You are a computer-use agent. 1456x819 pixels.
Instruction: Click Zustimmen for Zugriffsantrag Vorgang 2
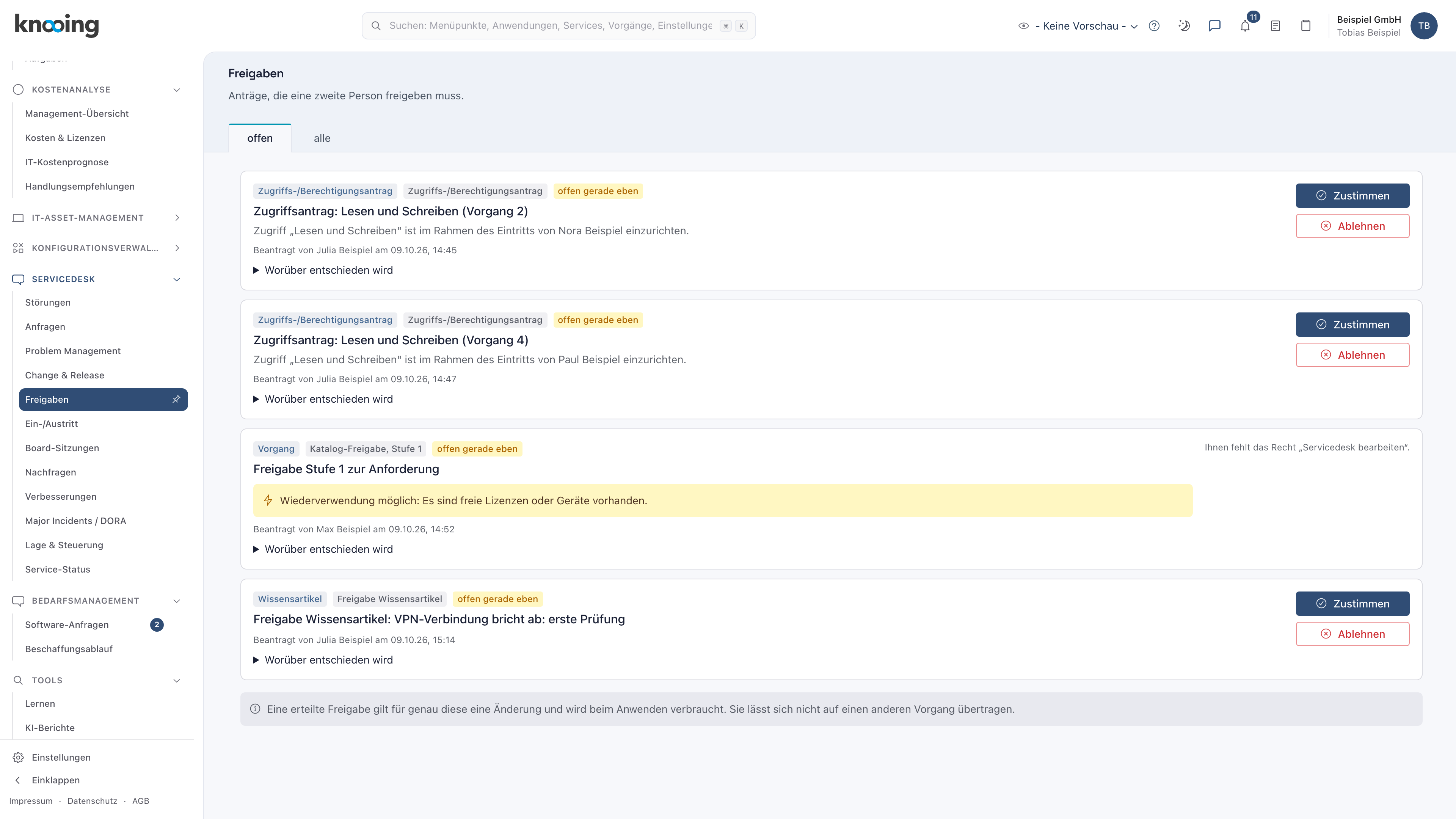1352,196
